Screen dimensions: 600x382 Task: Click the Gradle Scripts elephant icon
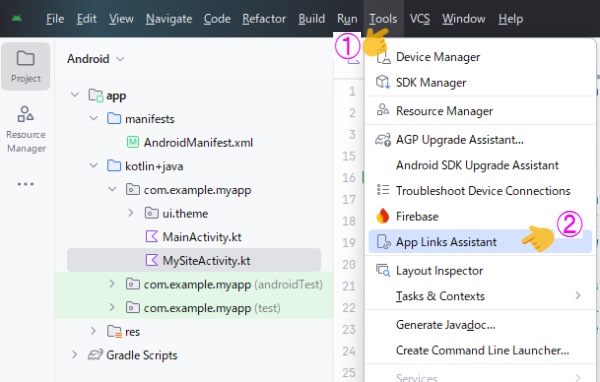[96, 355]
